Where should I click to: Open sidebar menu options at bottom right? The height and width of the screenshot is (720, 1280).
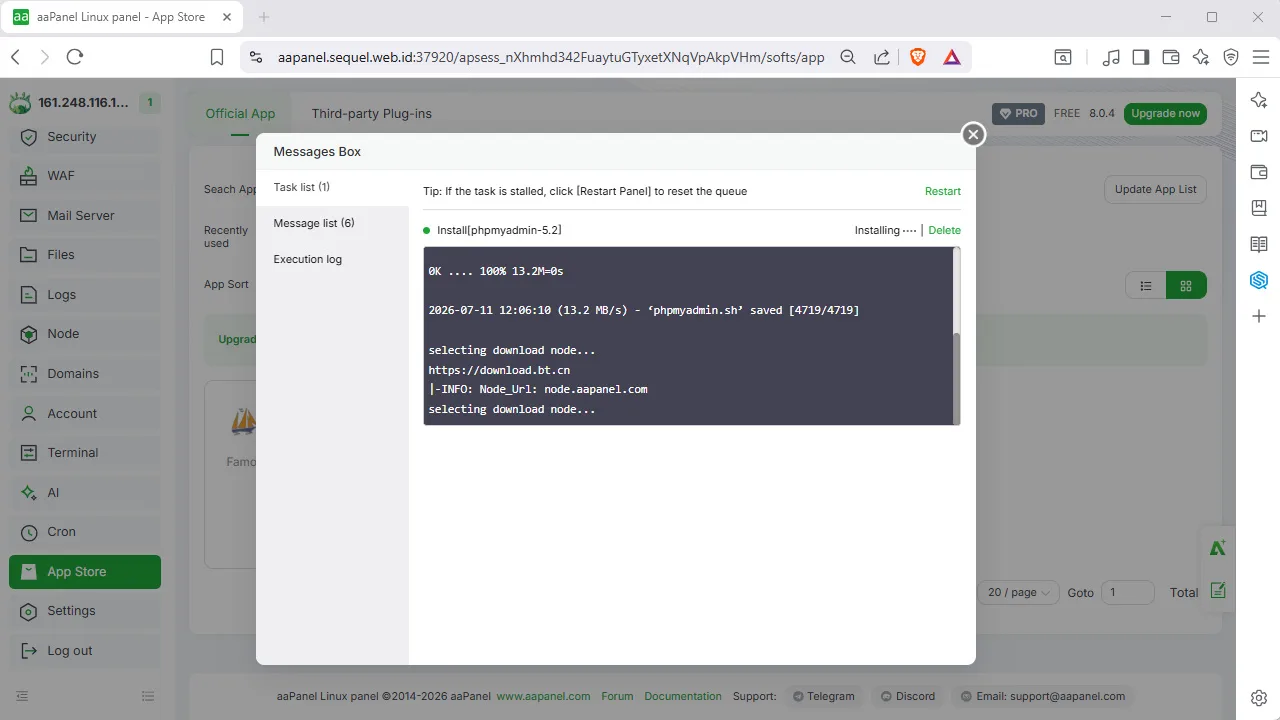[x=148, y=696]
